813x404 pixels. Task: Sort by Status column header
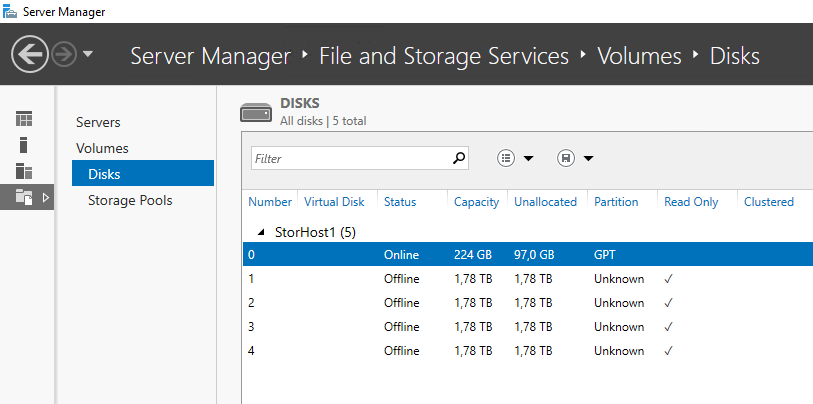click(x=400, y=202)
